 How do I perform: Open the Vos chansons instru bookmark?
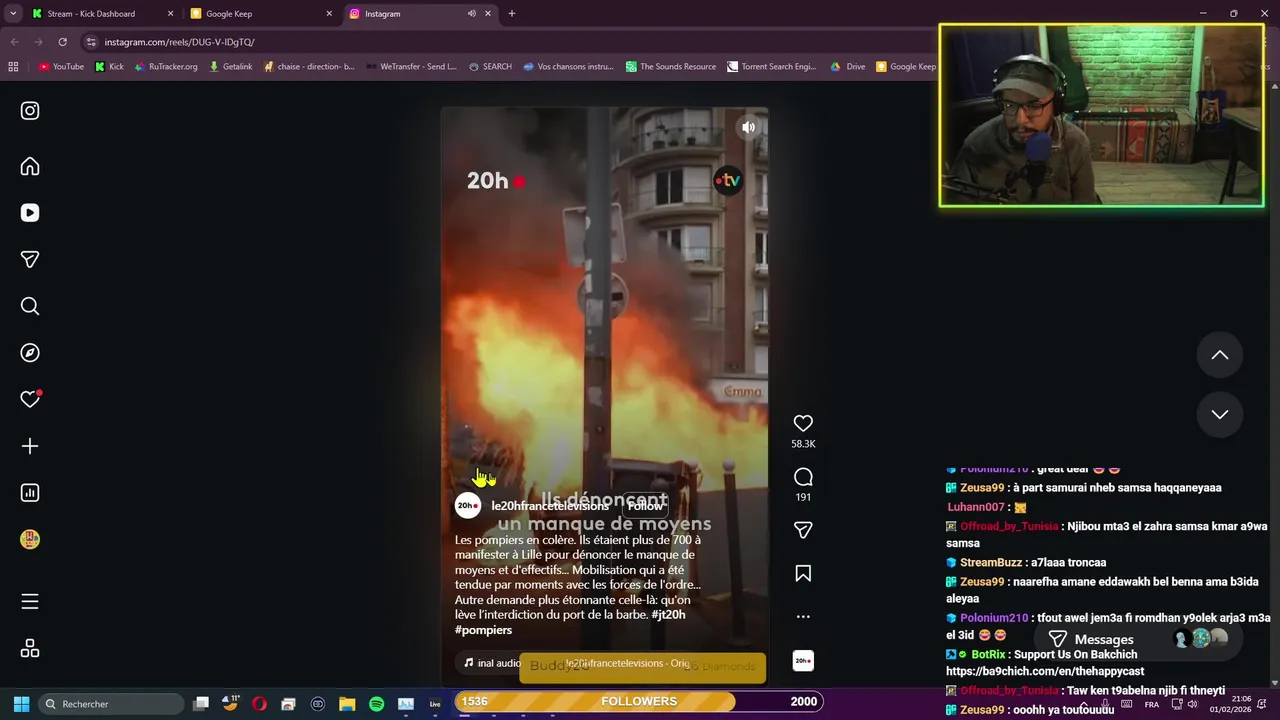[568, 67]
